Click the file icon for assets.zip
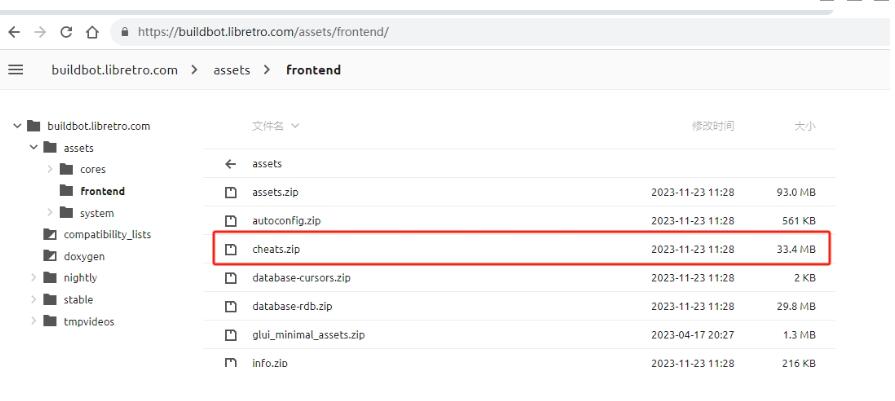 [x=231, y=192]
